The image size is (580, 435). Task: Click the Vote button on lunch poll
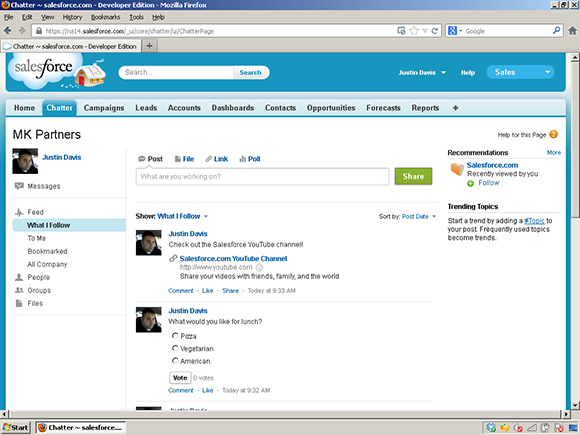[180, 378]
